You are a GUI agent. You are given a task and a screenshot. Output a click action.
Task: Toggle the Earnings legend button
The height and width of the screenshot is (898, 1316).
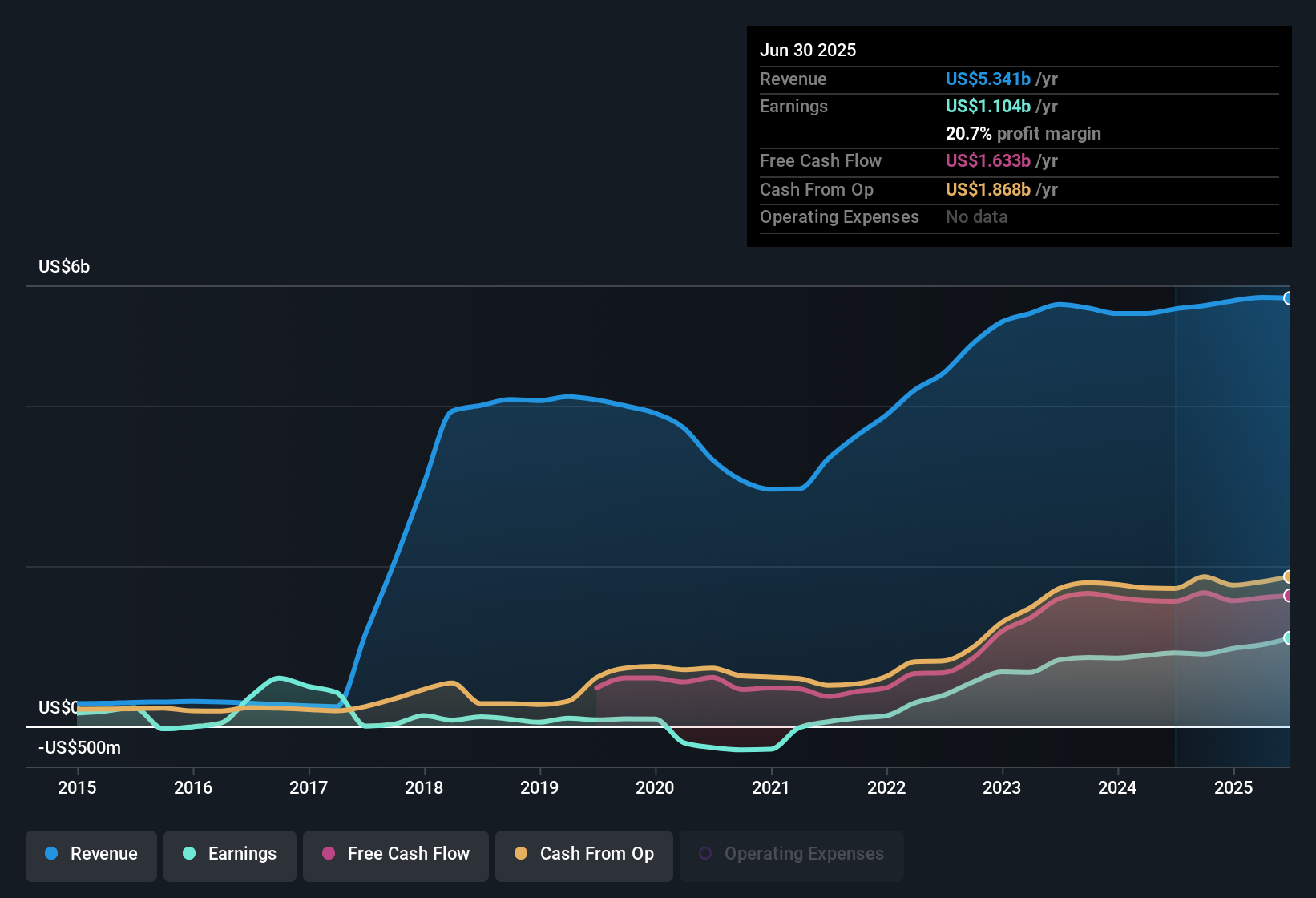click(230, 855)
